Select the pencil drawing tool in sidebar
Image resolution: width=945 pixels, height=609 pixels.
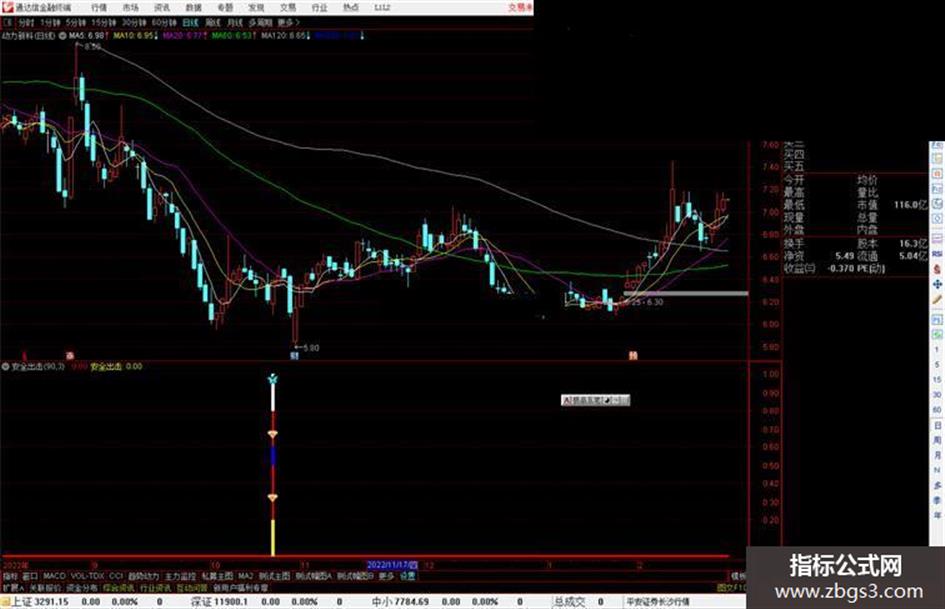tap(938, 299)
